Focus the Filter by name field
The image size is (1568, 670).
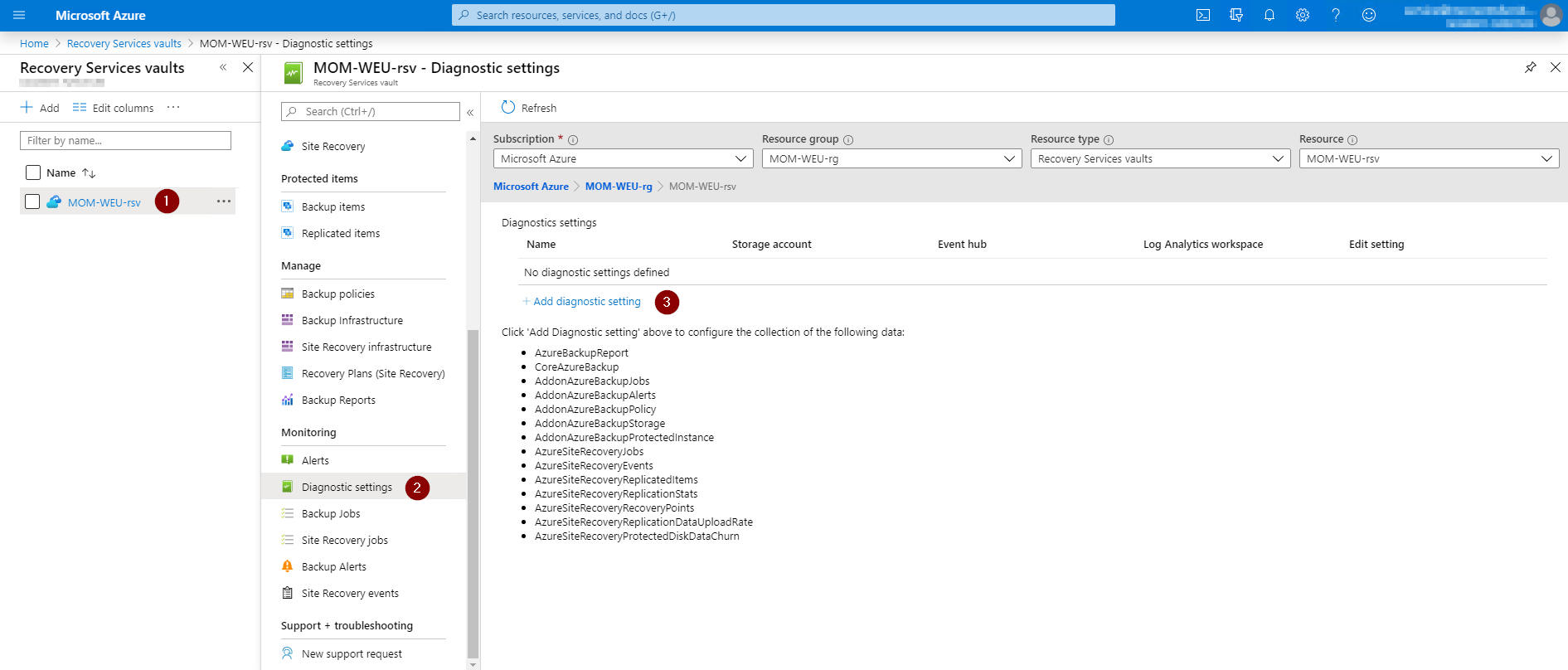pyautogui.click(x=125, y=141)
